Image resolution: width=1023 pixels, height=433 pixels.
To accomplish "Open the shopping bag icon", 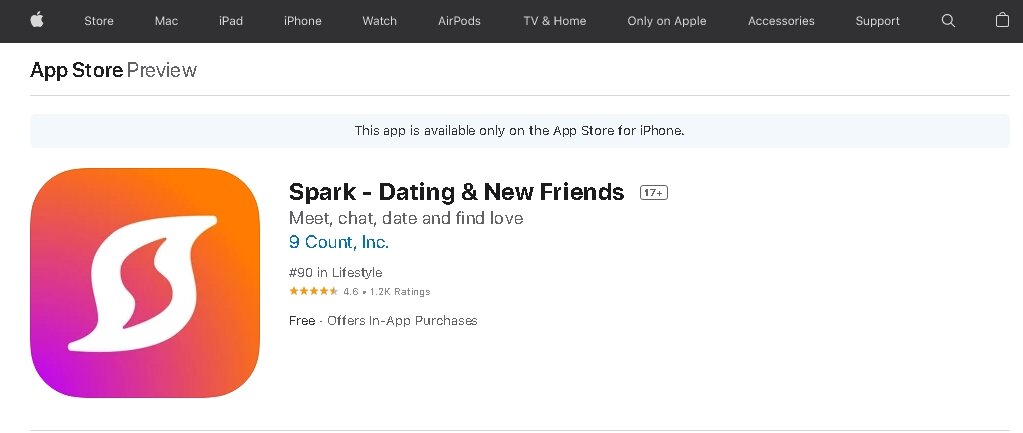I will click(x=1002, y=20).
